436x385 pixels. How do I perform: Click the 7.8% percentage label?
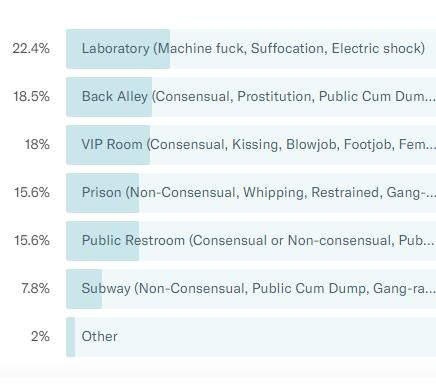[35, 289]
